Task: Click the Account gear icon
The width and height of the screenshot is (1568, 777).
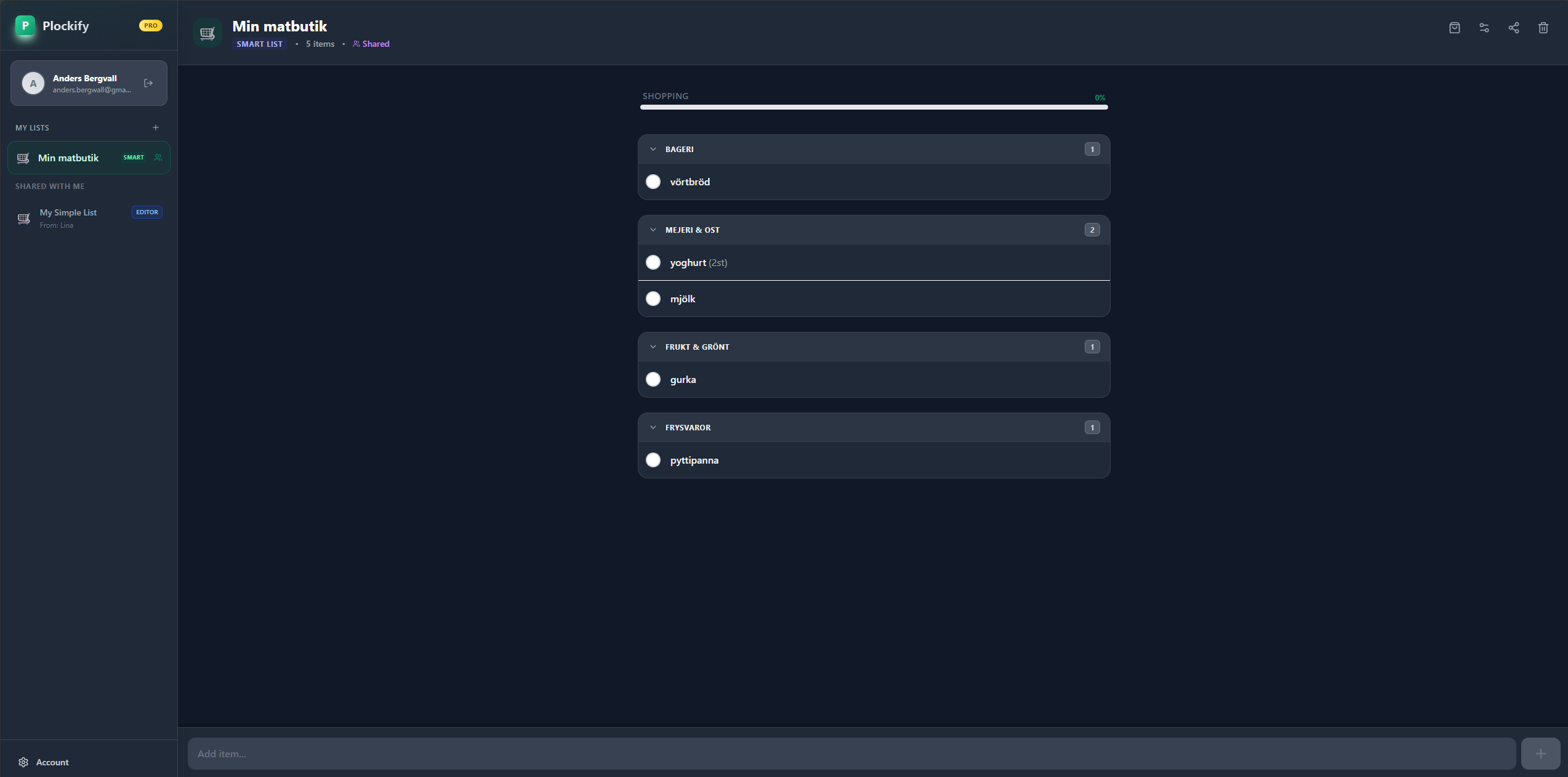Action: [x=23, y=762]
